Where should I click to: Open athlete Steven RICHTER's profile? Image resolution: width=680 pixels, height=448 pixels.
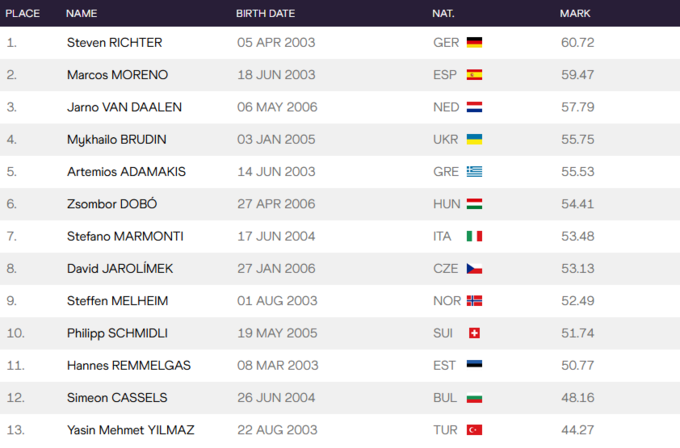tap(114, 43)
